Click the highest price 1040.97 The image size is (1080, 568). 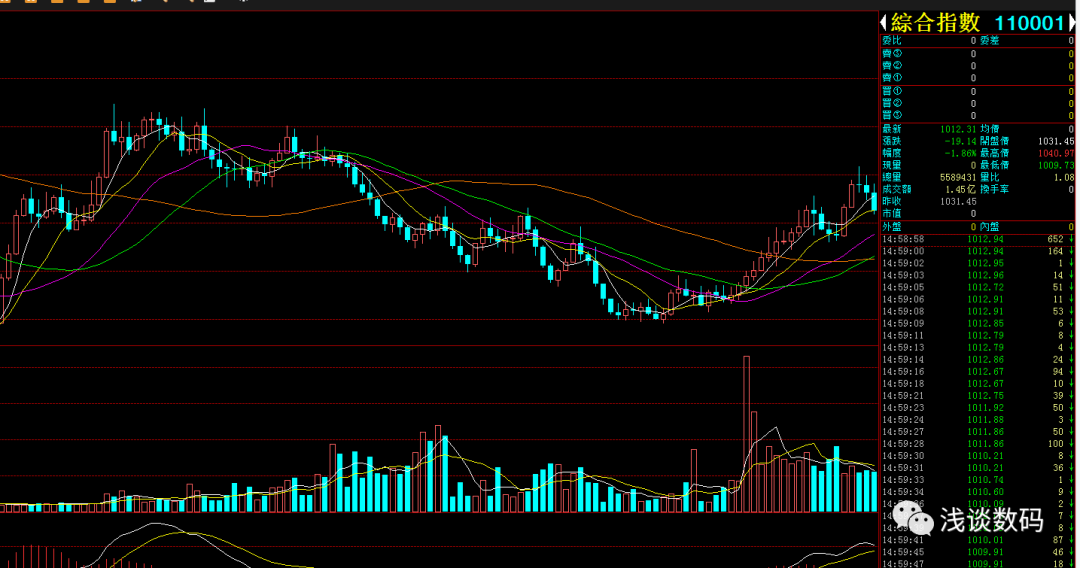[1056, 153]
